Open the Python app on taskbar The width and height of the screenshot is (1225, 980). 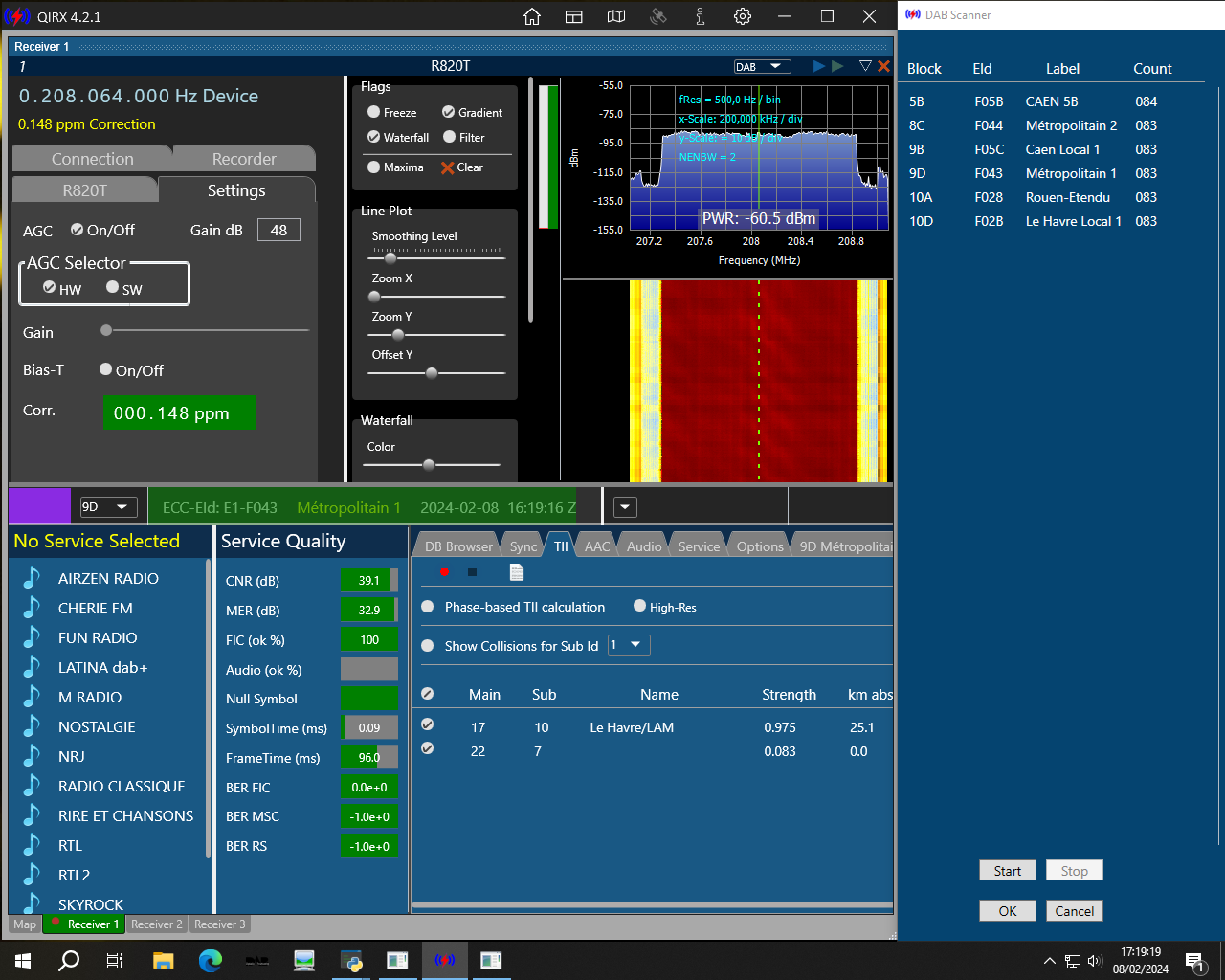point(351,961)
